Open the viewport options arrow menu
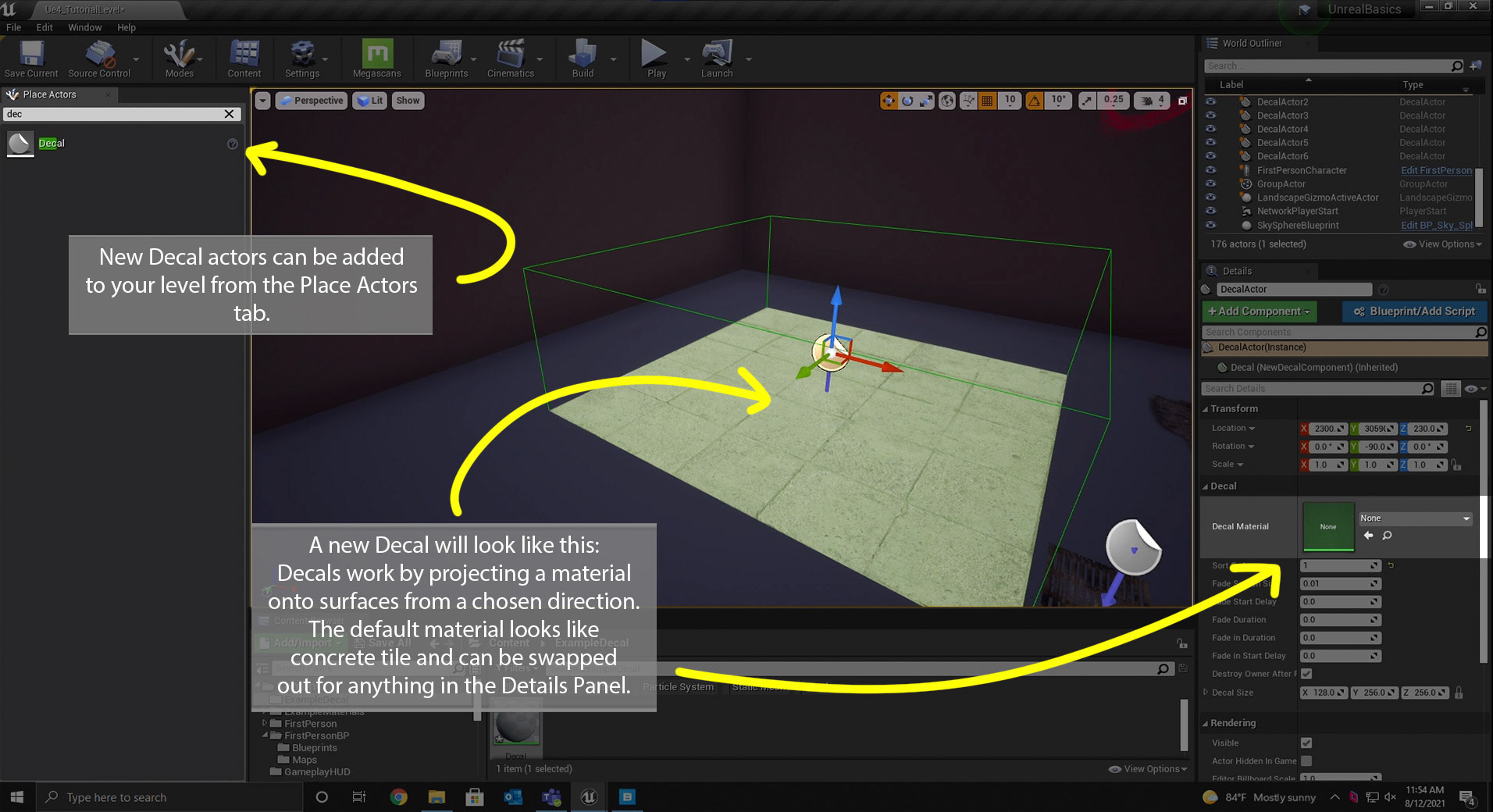 tap(262, 101)
